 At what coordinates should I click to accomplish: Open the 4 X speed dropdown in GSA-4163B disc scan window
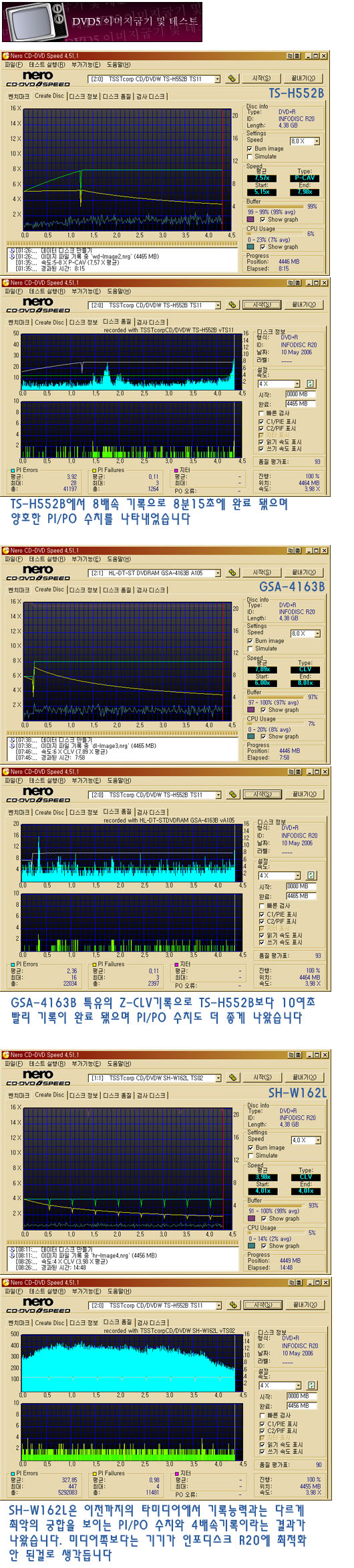[x=298, y=875]
